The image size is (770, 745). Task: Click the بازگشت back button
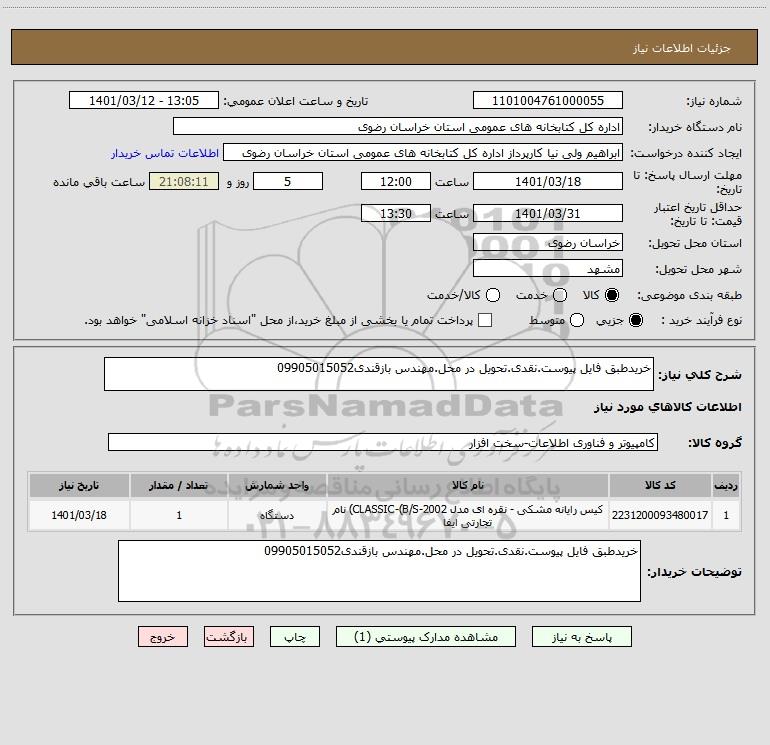(x=229, y=637)
